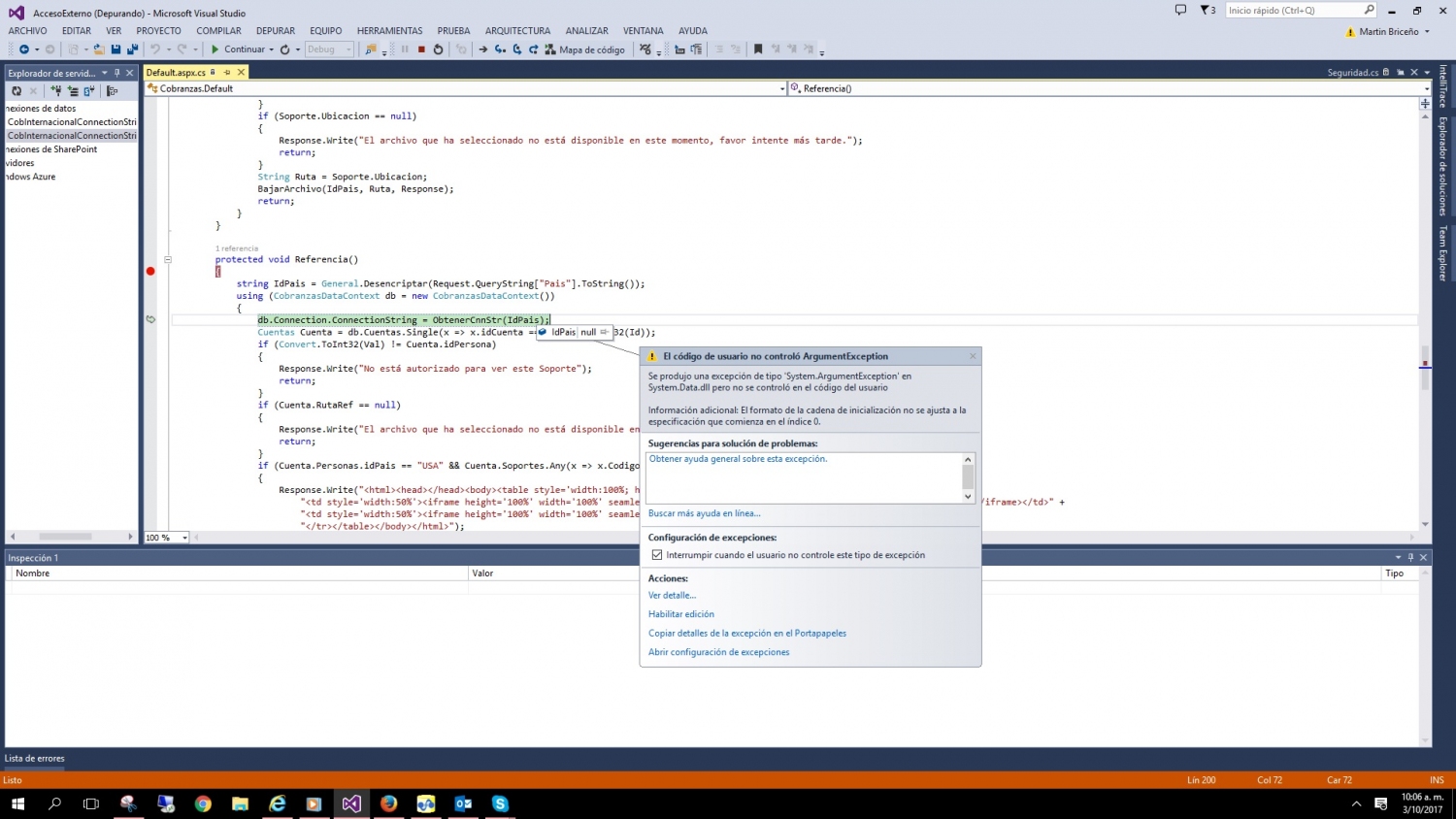Click Copiar detalles de la excepción link

click(747, 634)
